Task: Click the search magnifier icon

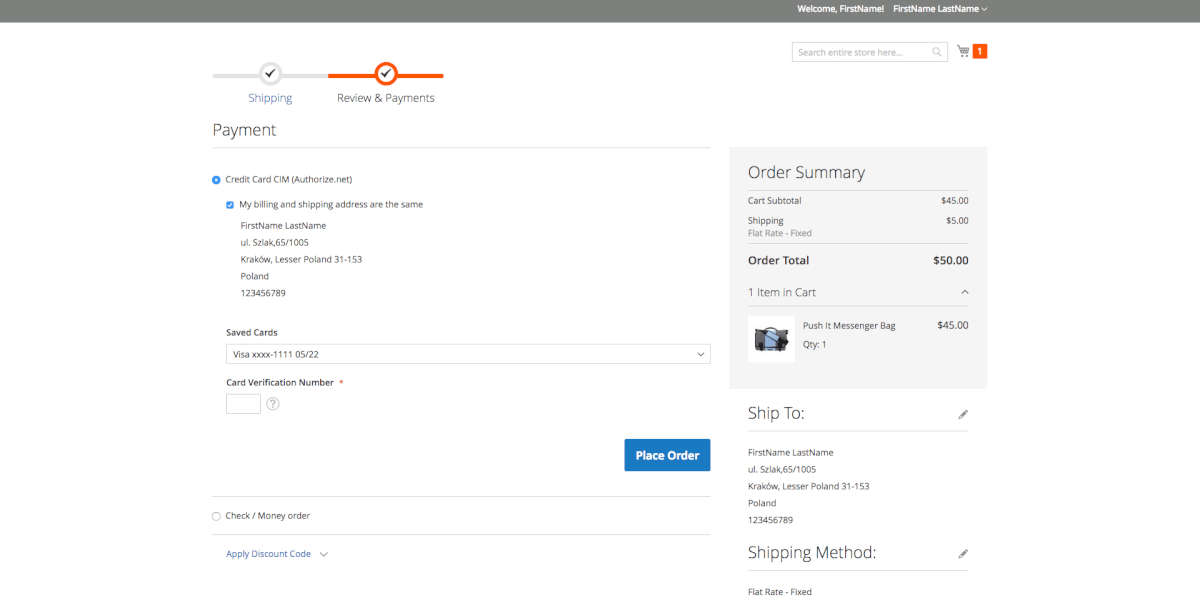Action: click(937, 52)
